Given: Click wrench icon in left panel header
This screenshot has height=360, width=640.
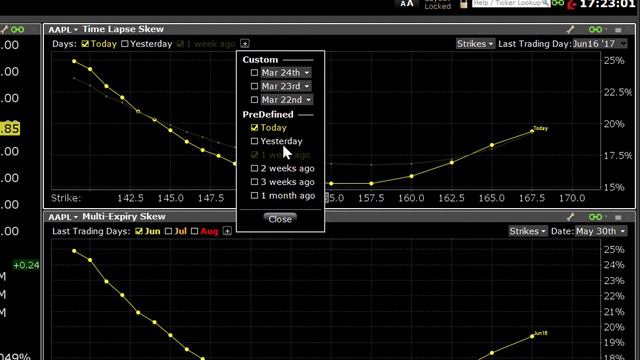Looking at the screenshot, I should pos(4,29).
